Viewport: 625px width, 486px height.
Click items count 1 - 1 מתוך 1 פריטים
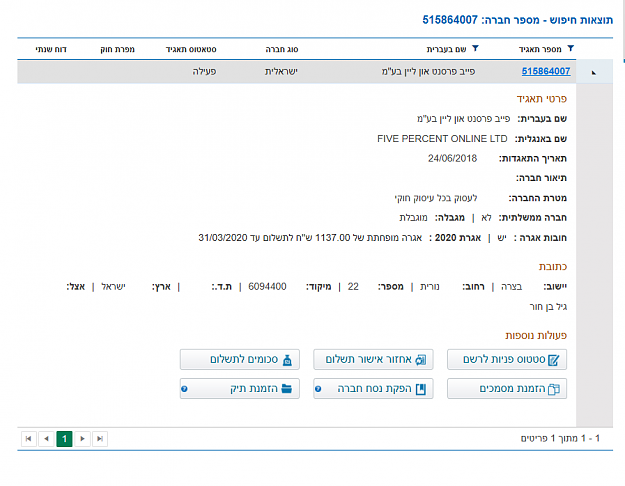[560, 439]
